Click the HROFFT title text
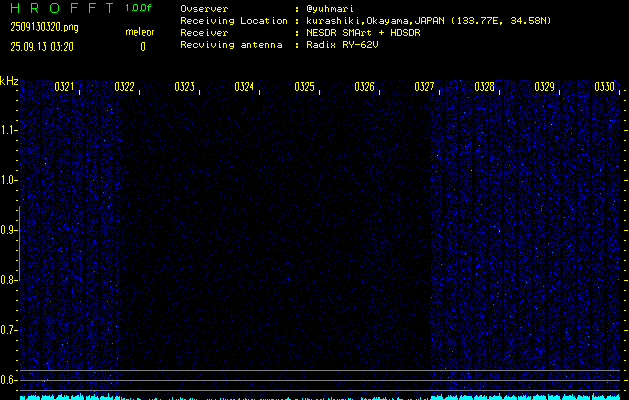 [x=62, y=8]
